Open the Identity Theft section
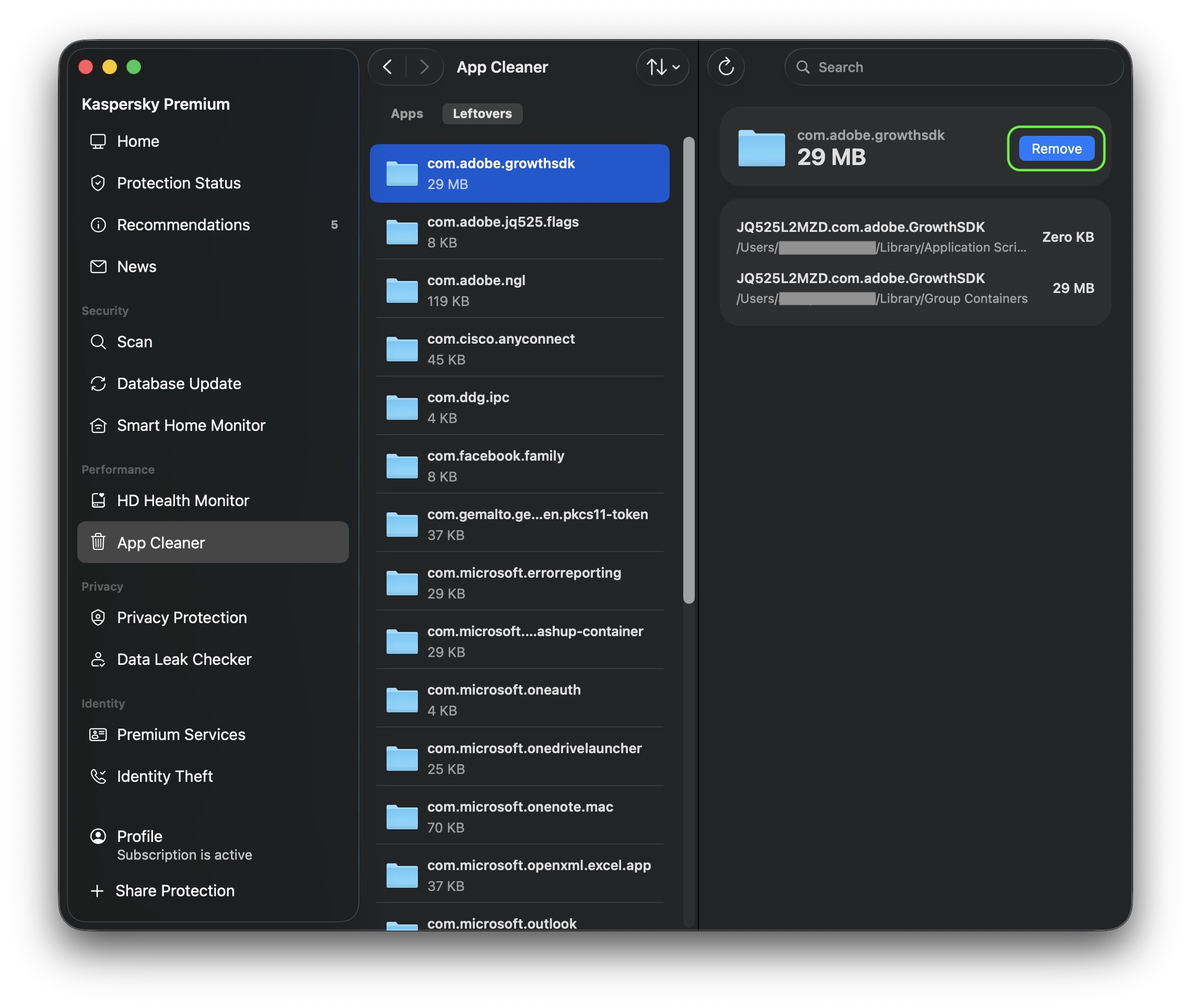 [x=213, y=776]
